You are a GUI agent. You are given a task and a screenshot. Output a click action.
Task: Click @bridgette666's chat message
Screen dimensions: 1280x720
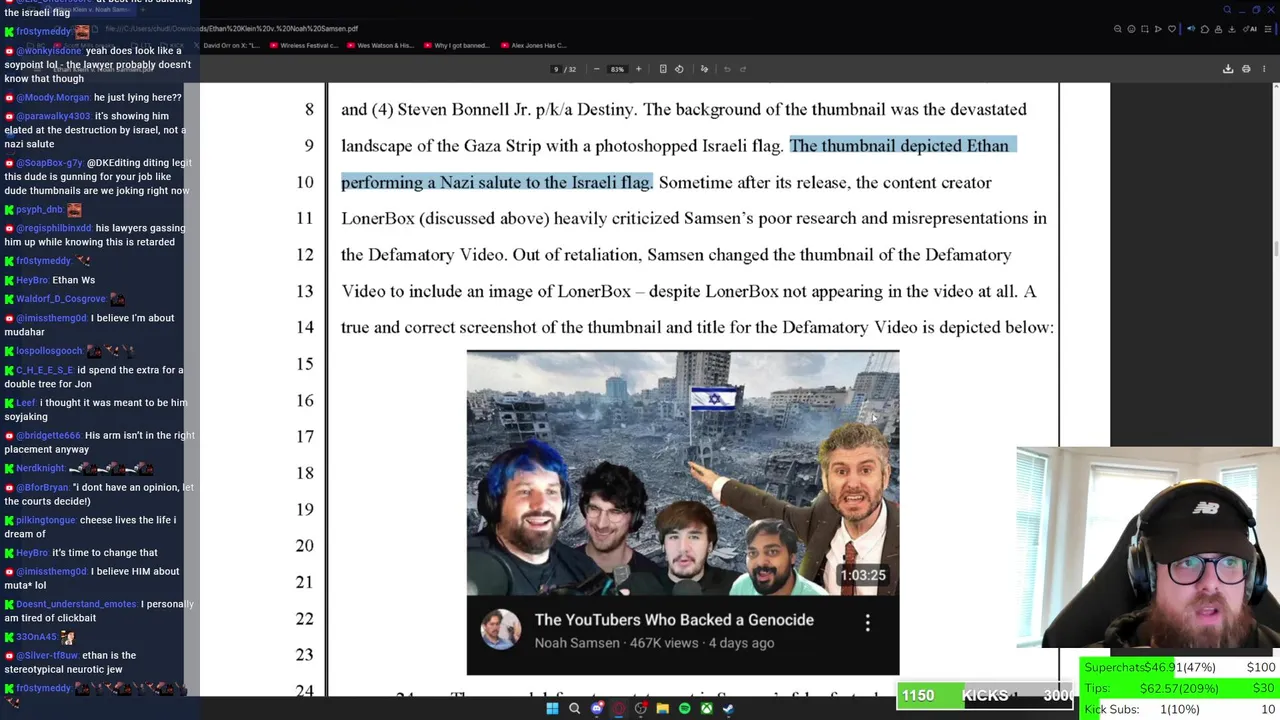point(100,442)
